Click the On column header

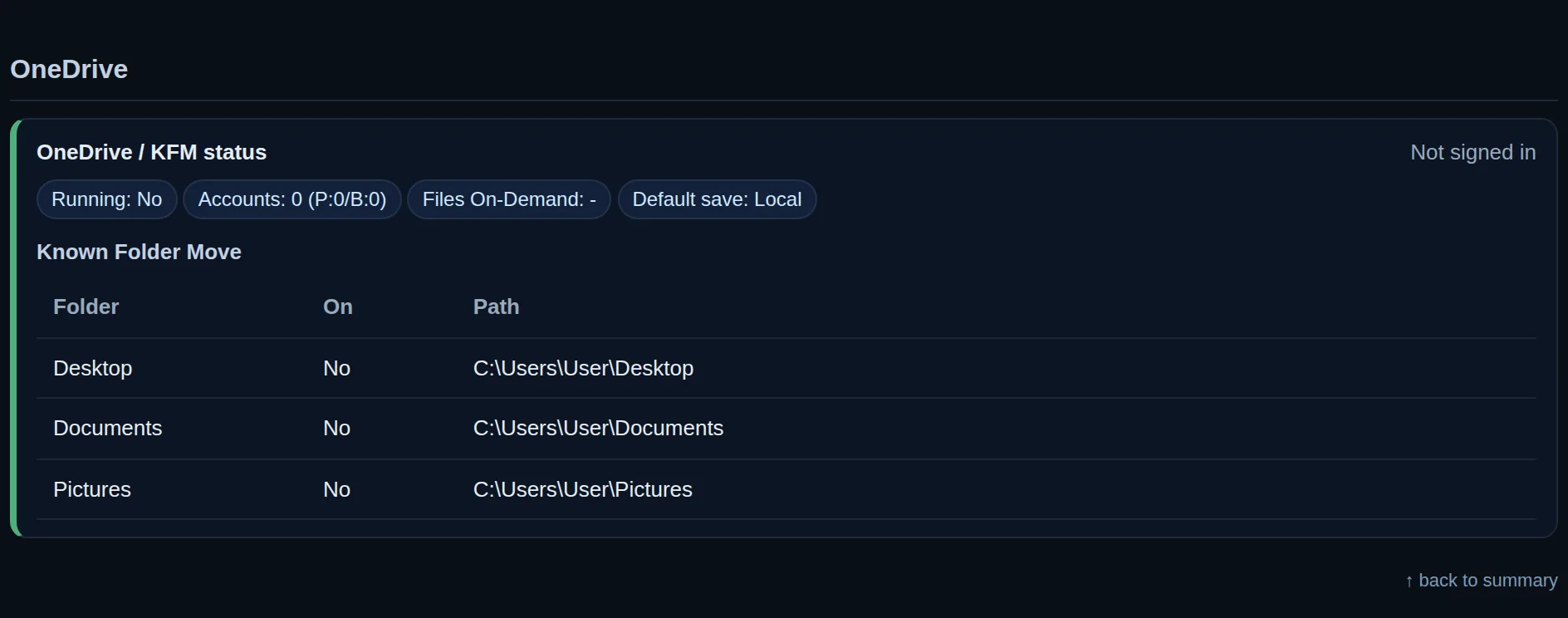338,307
